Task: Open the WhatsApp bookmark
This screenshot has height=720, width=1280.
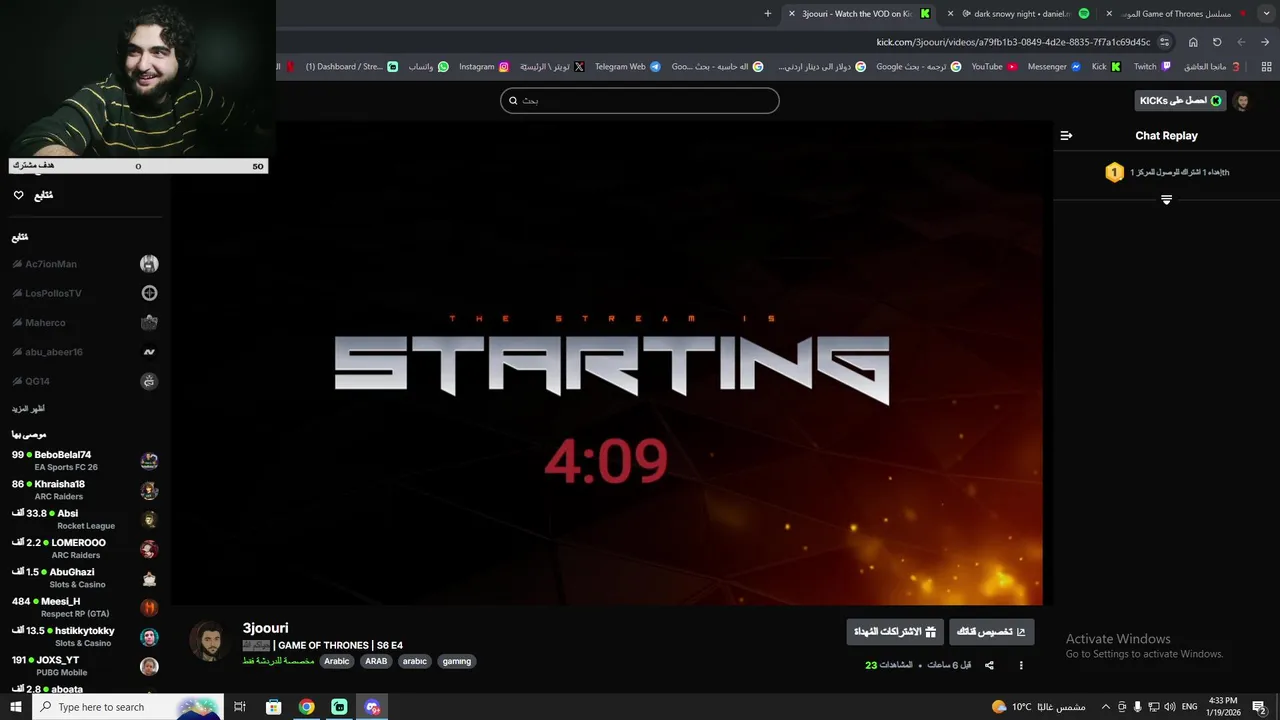Action: pyautogui.click(x=428, y=67)
